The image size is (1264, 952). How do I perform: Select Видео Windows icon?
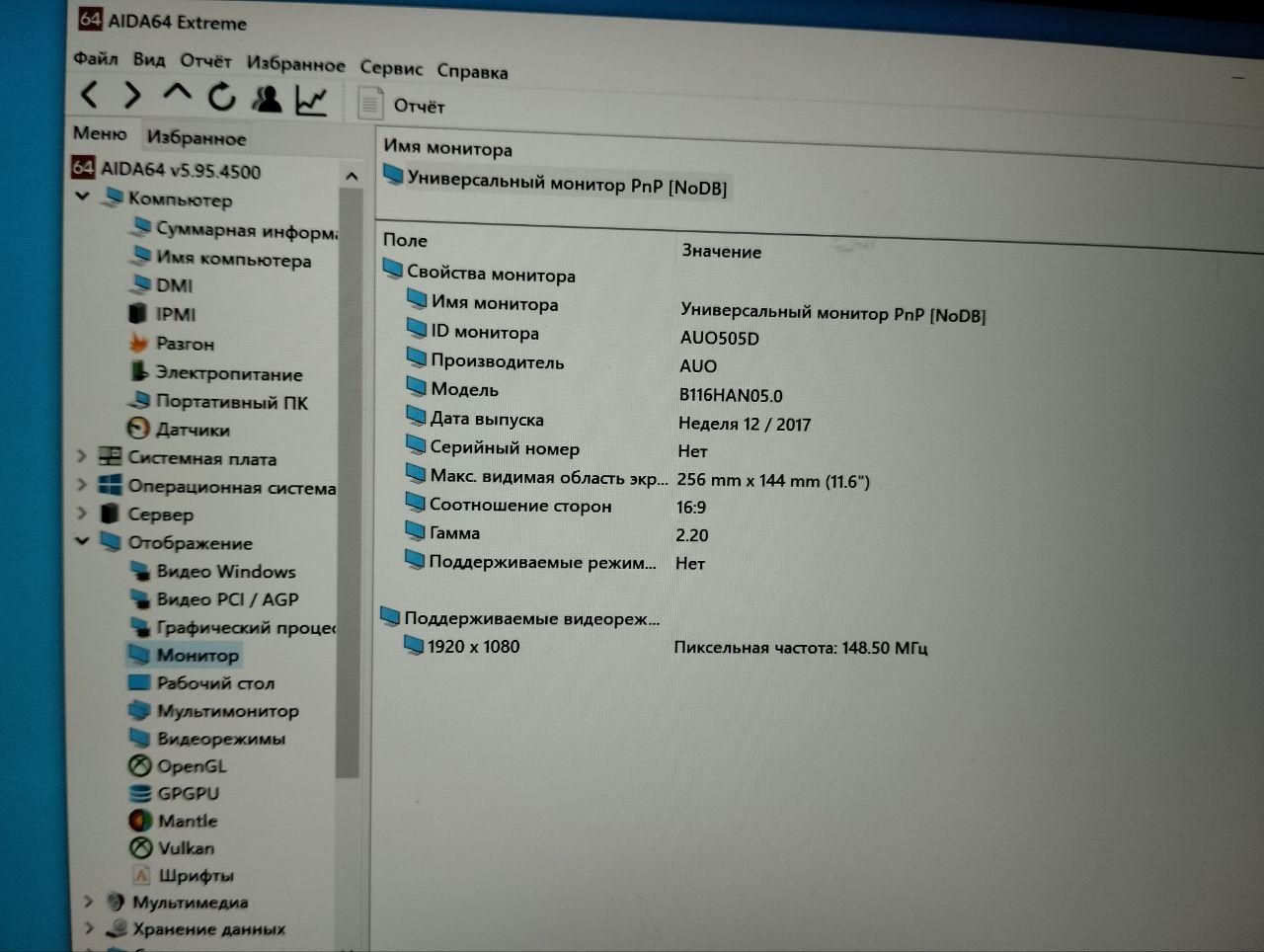coord(140,570)
